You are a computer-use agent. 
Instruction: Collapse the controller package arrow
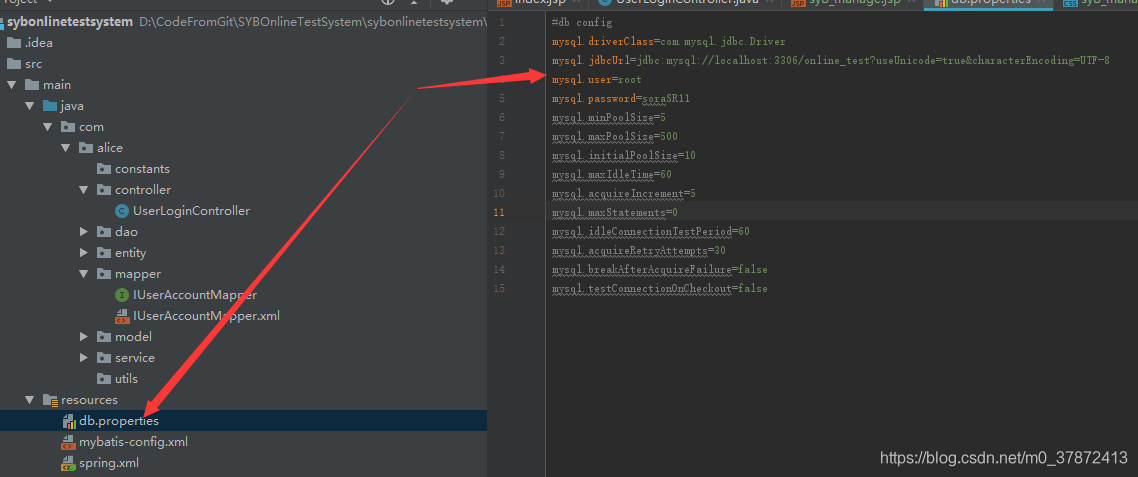point(84,190)
